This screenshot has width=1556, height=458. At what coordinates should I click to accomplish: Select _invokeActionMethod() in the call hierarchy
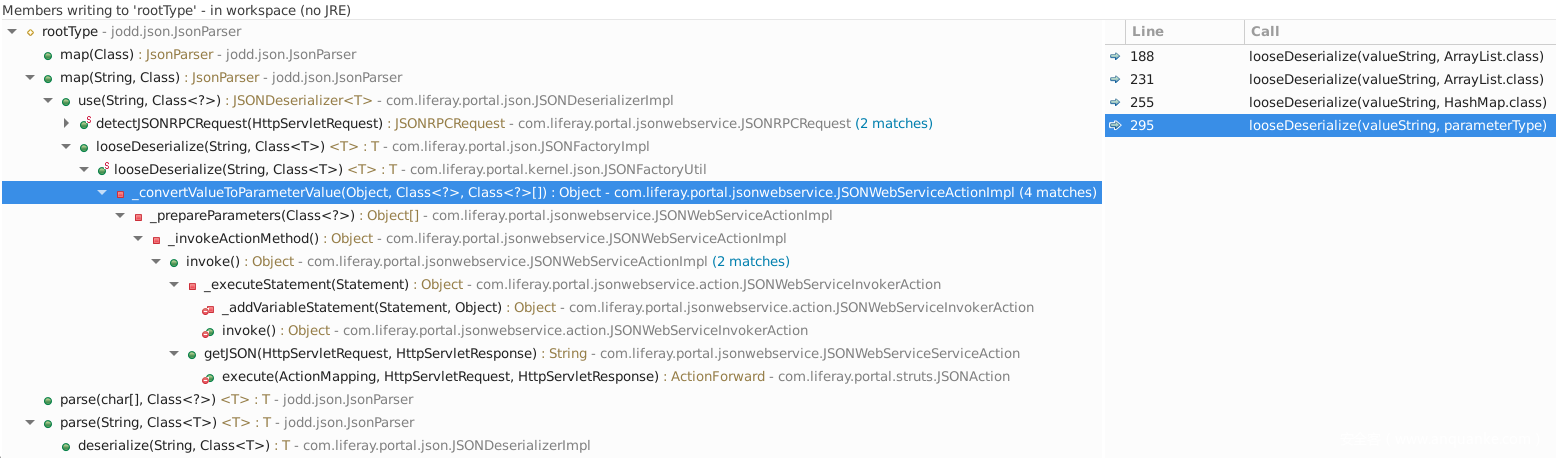(242, 239)
